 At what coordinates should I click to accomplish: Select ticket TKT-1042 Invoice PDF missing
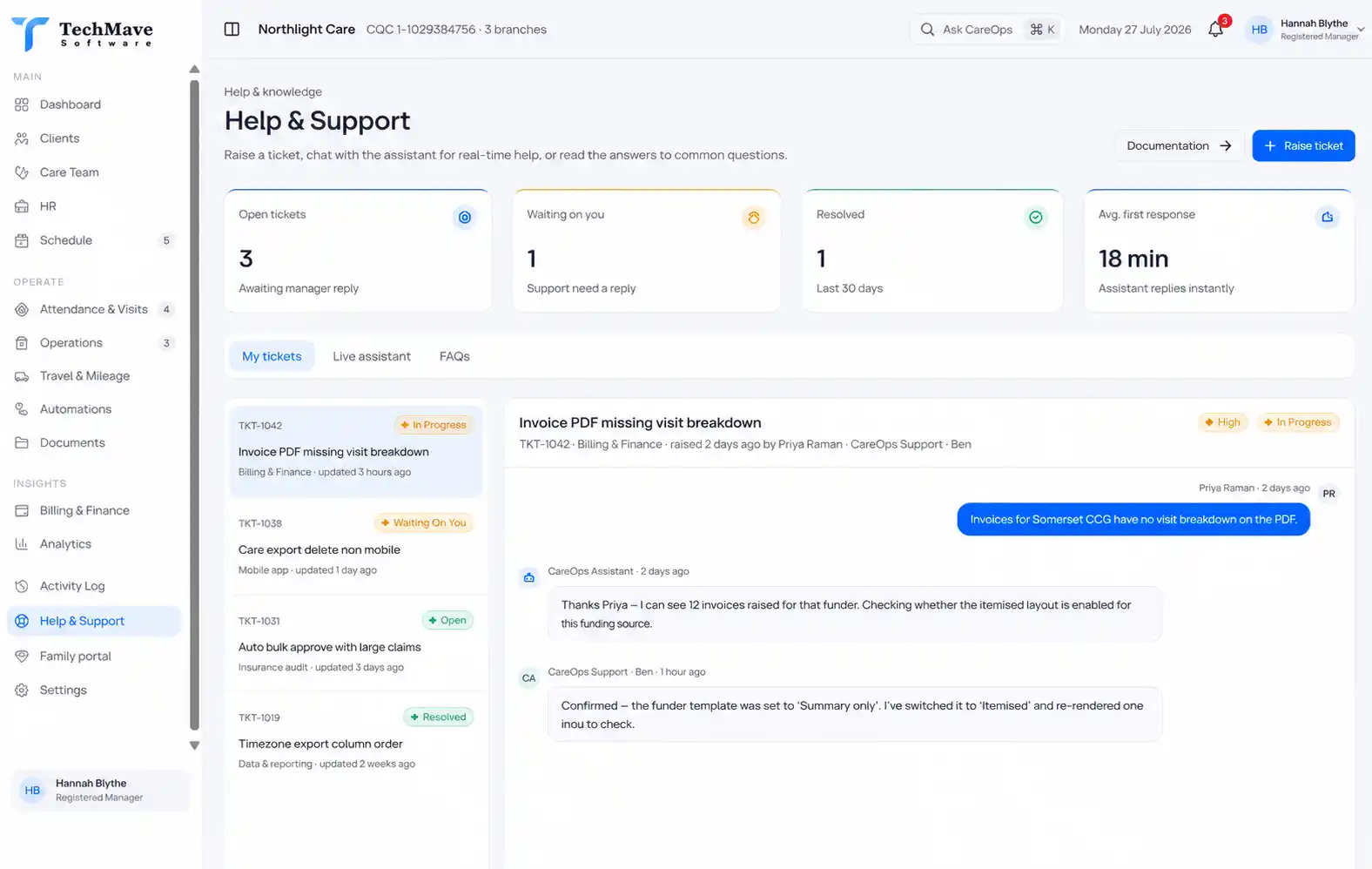[x=356, y=450]
